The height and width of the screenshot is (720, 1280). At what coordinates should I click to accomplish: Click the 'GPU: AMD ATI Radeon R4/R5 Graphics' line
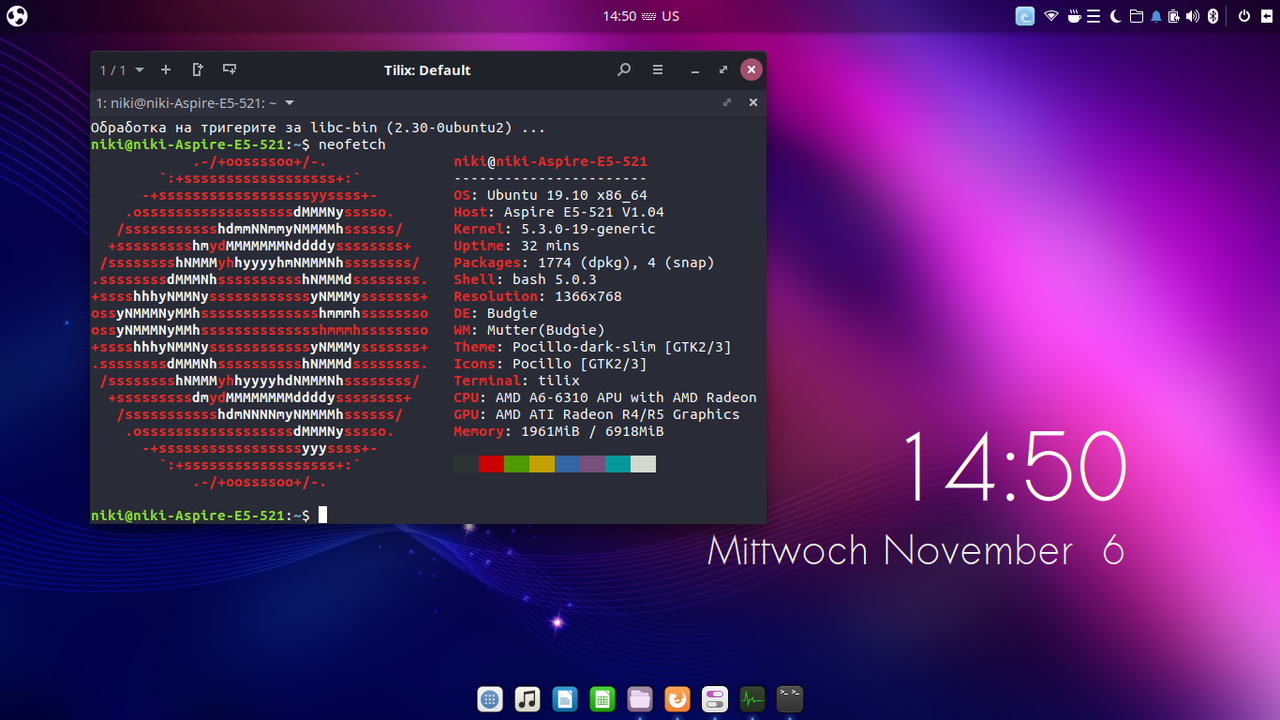[x=597, y=415]
